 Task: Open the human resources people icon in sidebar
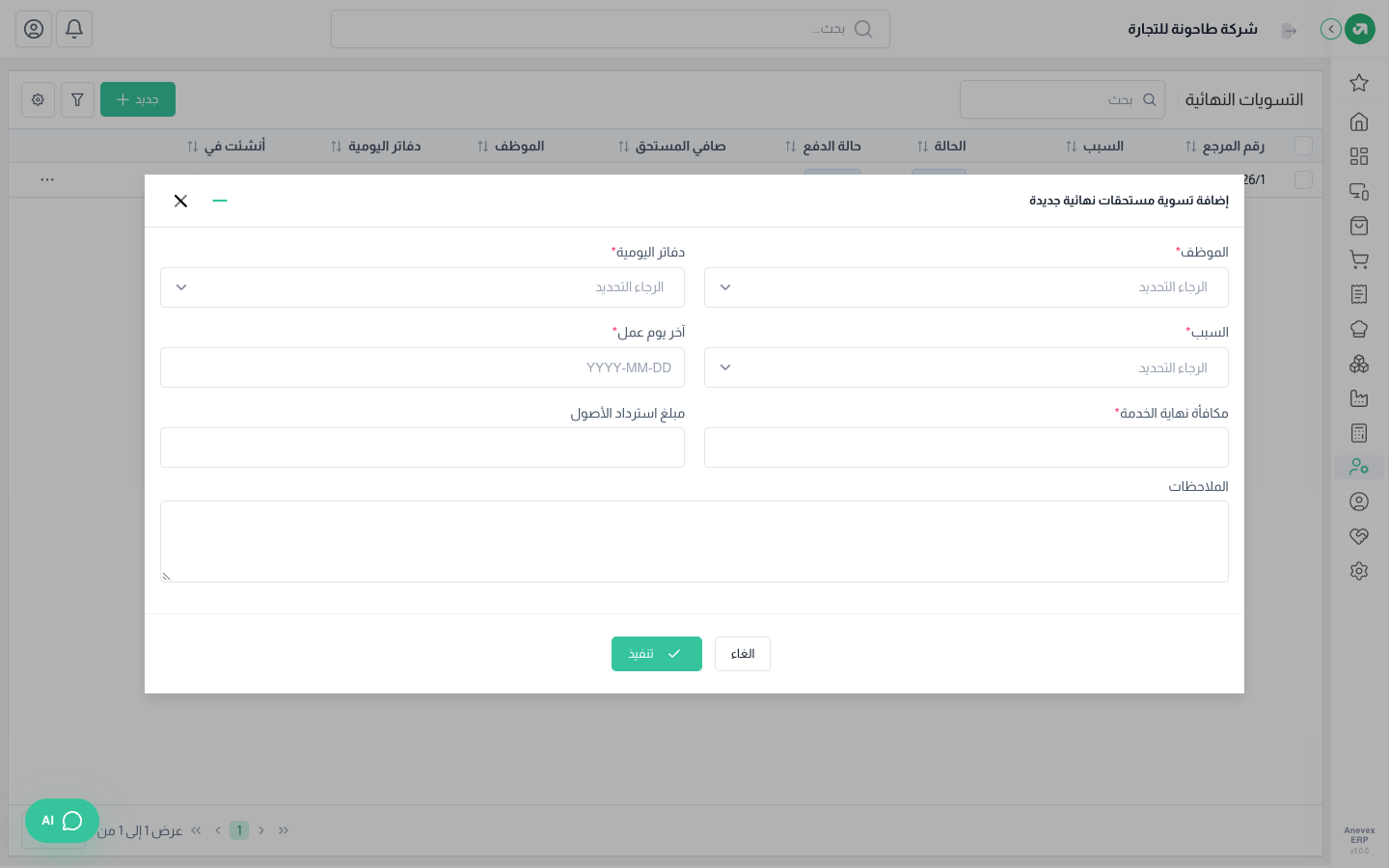1359,467
